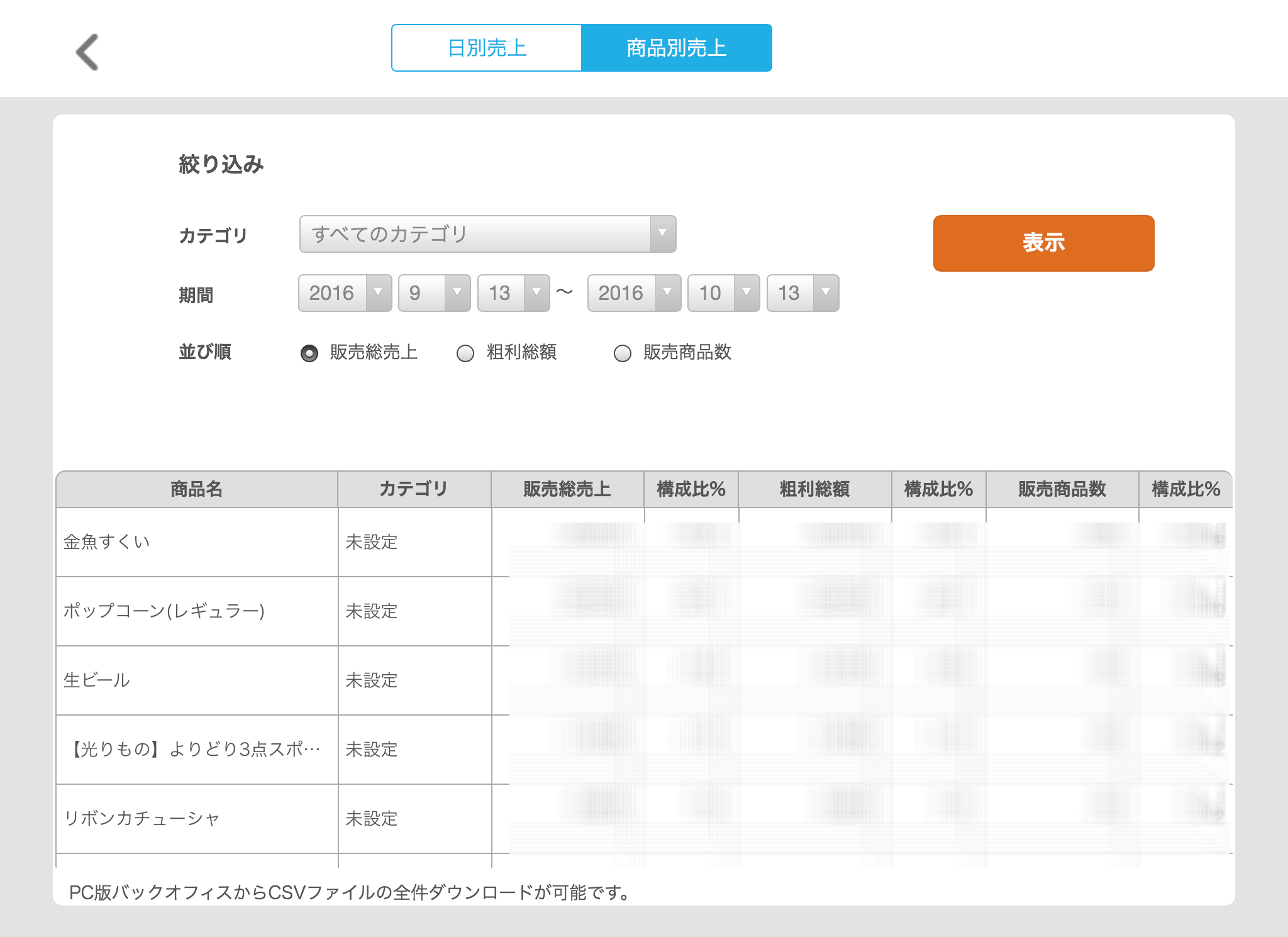
Task: Open start month 9 dropdown
Action: pos(434,293)
